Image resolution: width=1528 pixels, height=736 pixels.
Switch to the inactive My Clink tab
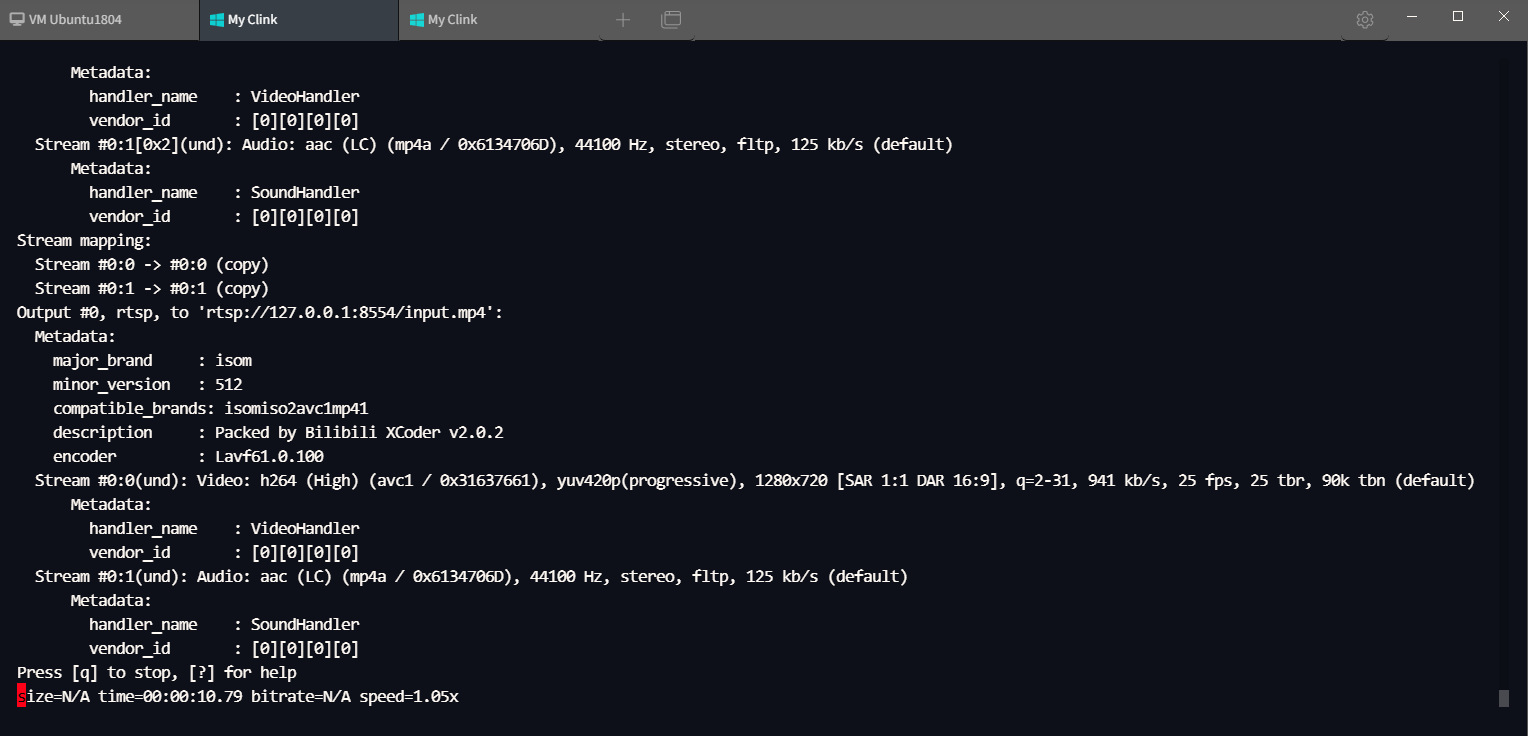pyautogui.click(x=497, y=20)
